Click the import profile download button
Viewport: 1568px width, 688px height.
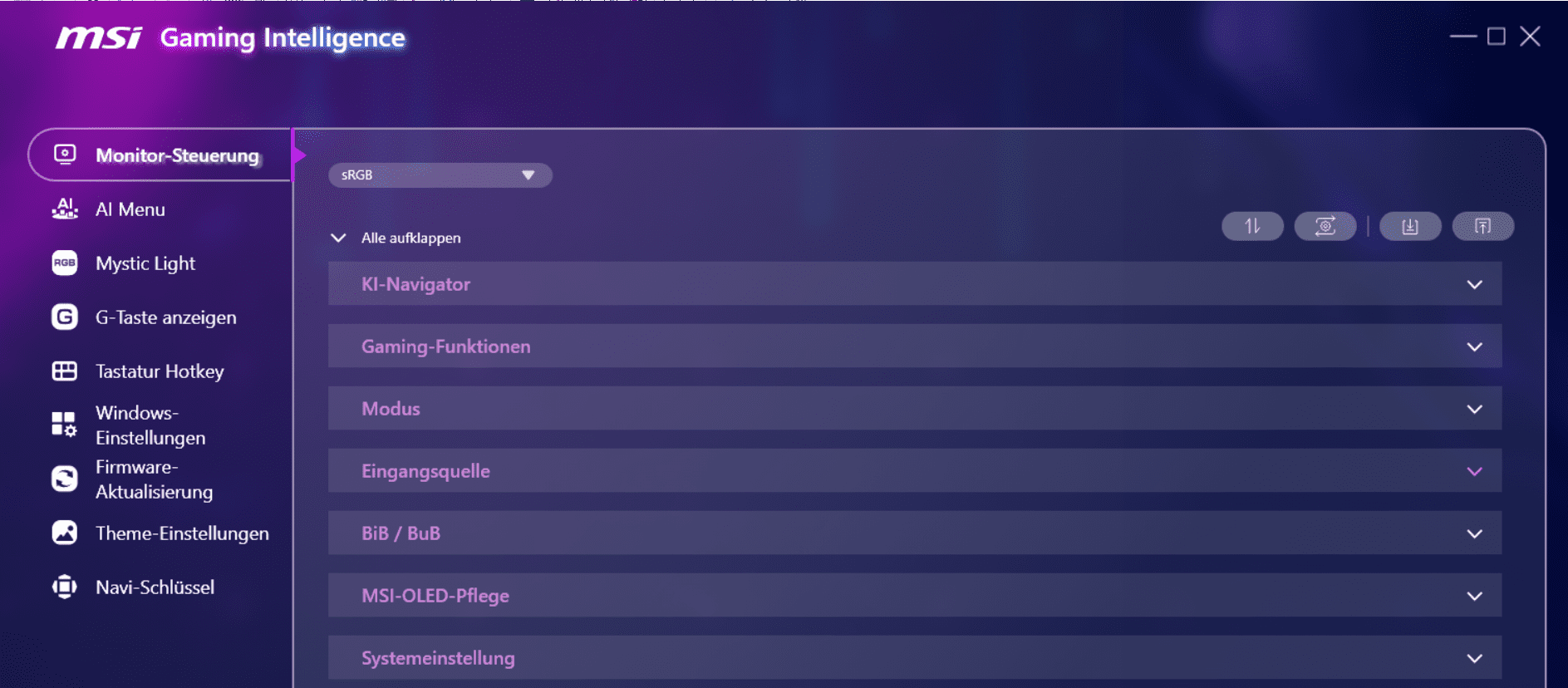(1410, 226)
